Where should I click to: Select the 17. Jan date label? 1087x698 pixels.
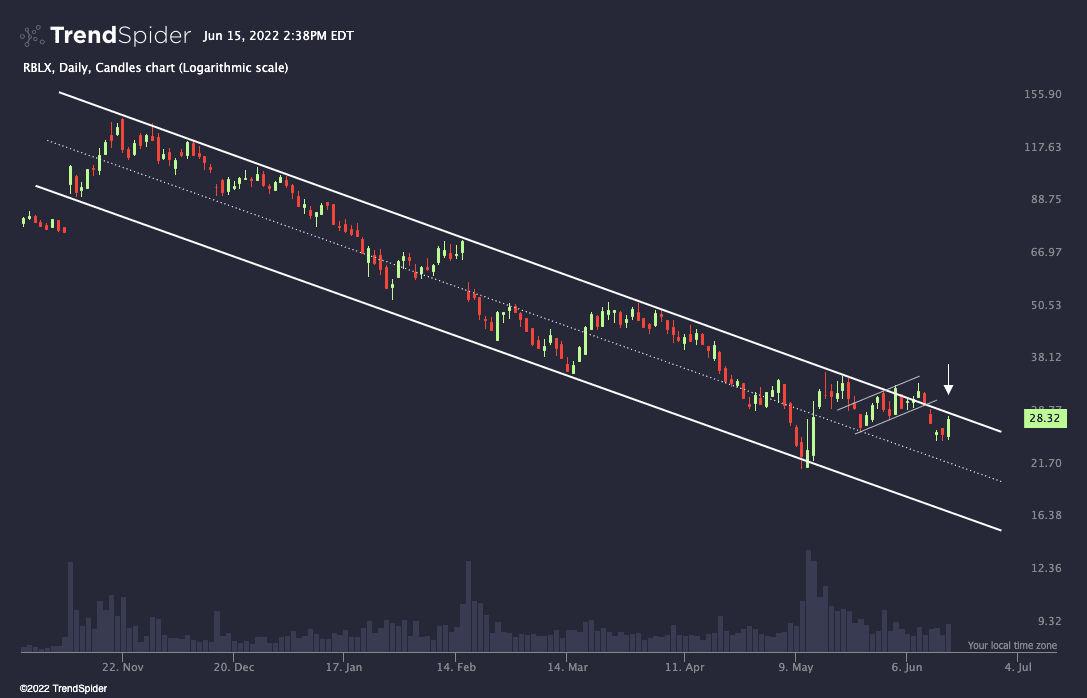click(343, 666)
